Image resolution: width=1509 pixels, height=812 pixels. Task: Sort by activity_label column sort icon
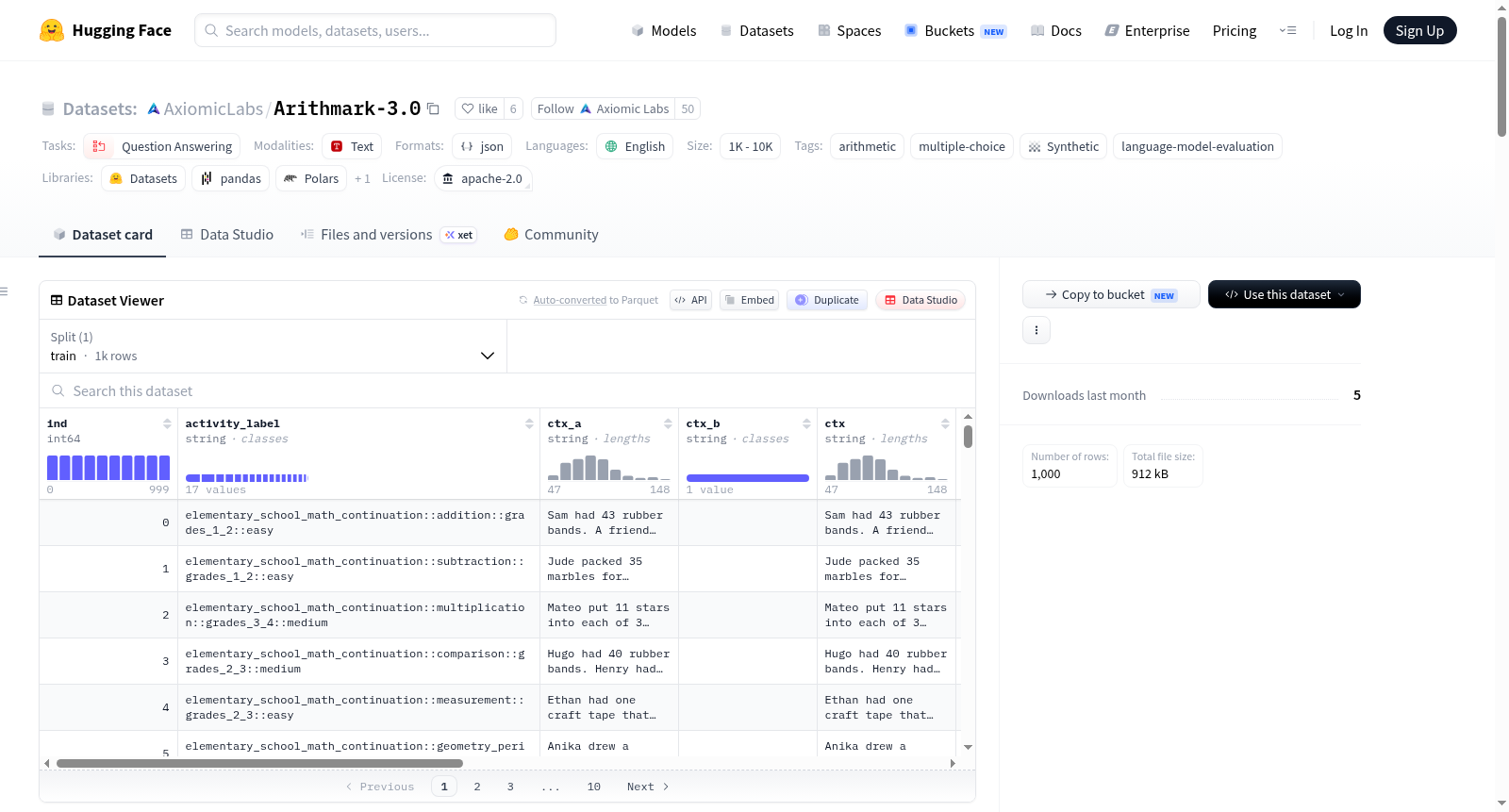[x=529, y=423]
